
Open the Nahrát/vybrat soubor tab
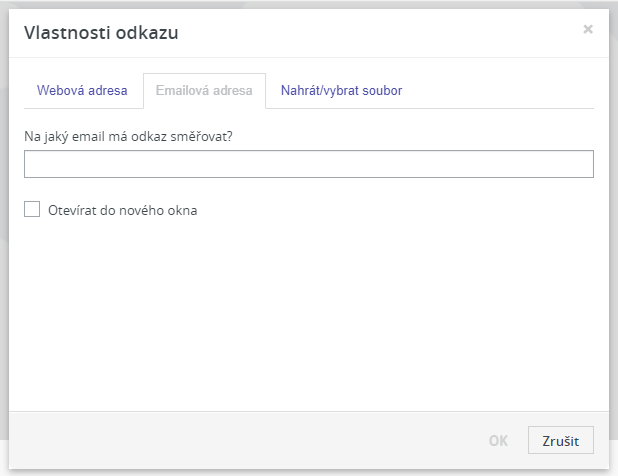click(x=341, y=91)
